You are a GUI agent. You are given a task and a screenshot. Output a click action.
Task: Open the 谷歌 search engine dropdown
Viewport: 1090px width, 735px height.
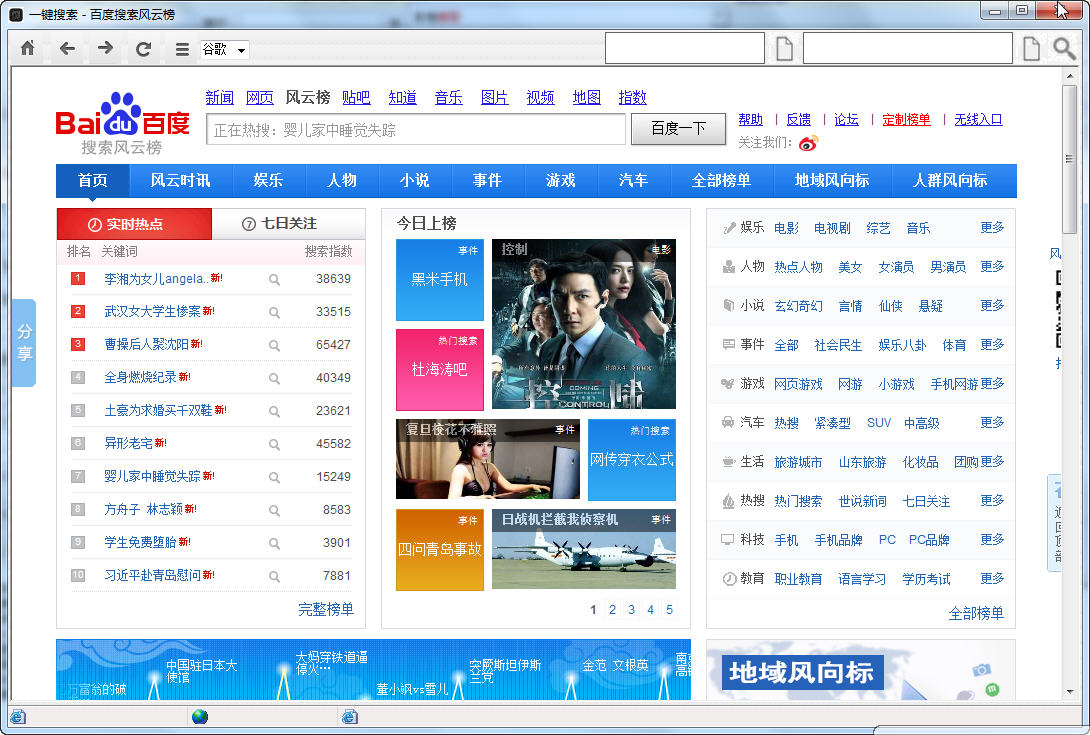coord(224,49)
